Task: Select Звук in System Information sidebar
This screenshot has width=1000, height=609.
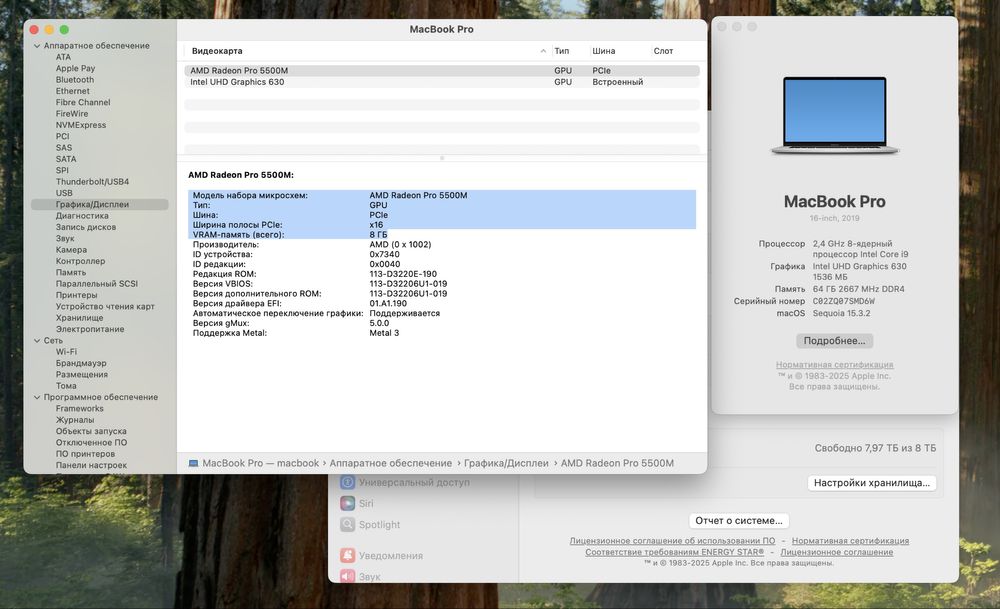Action: click(x=65, y=238)
